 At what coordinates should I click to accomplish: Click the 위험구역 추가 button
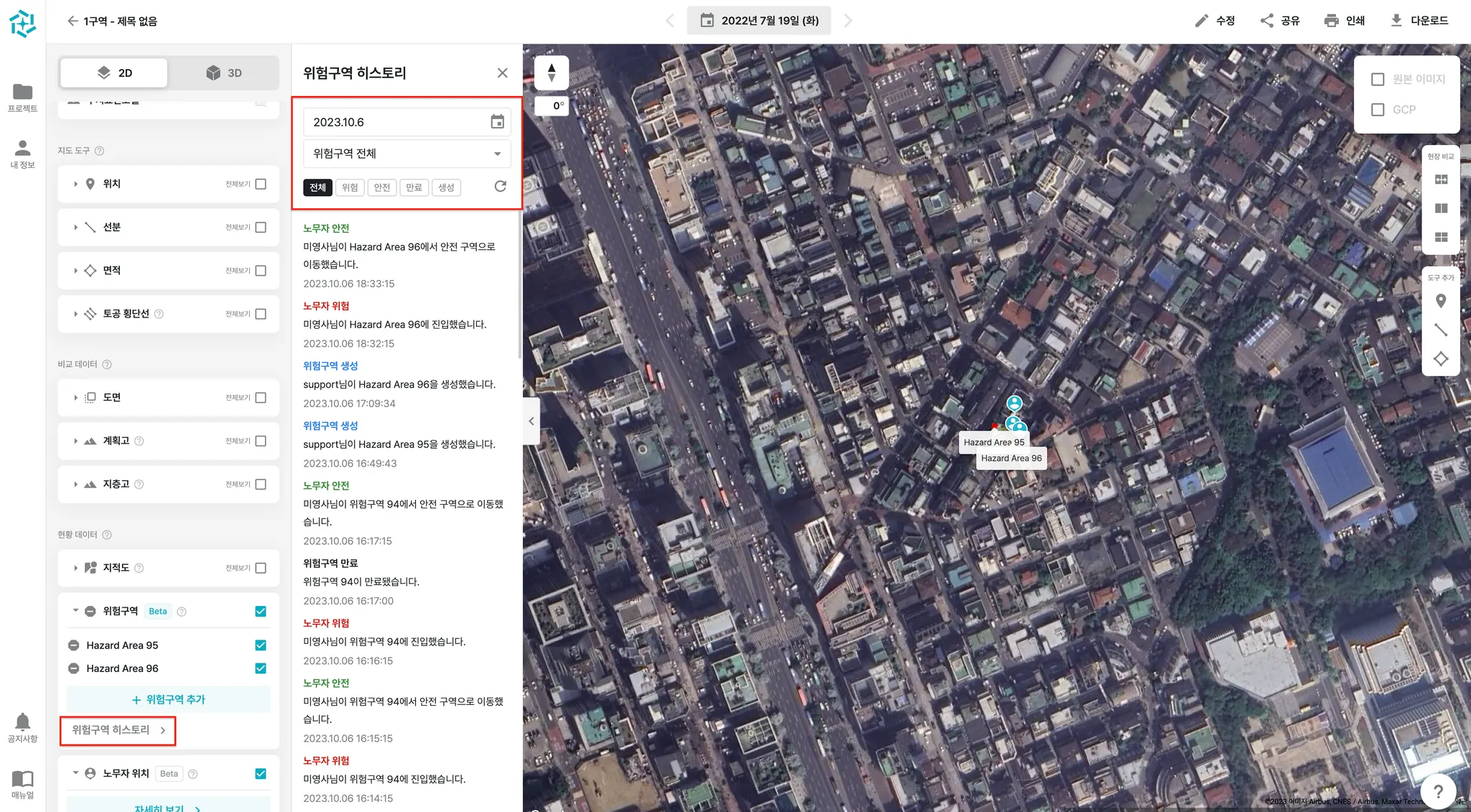(169, 699)
